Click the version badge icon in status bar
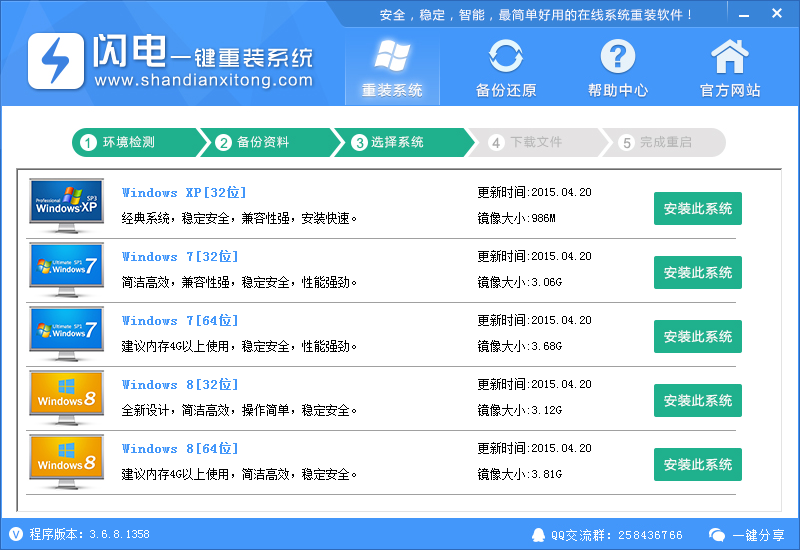800x550 pixels. pos(15,534)
